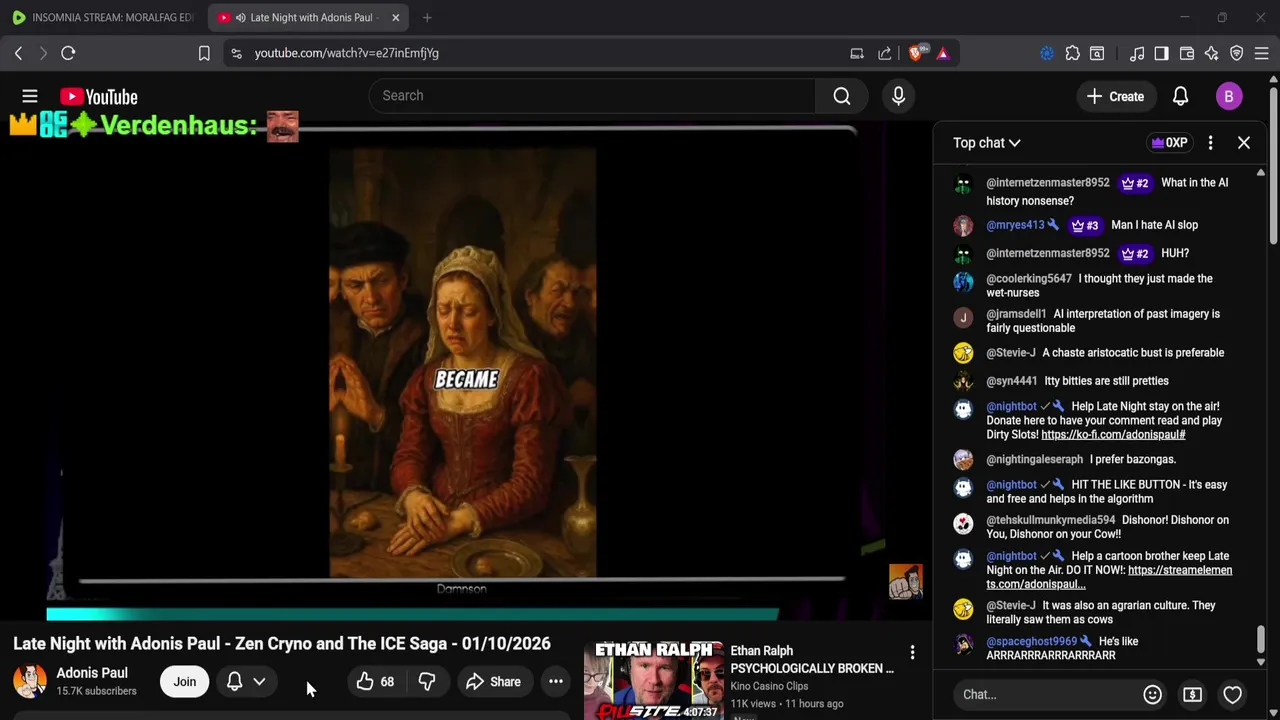1280x720 pixels.
Task: Bookmark this page in address bar
Action: (204, 53)
